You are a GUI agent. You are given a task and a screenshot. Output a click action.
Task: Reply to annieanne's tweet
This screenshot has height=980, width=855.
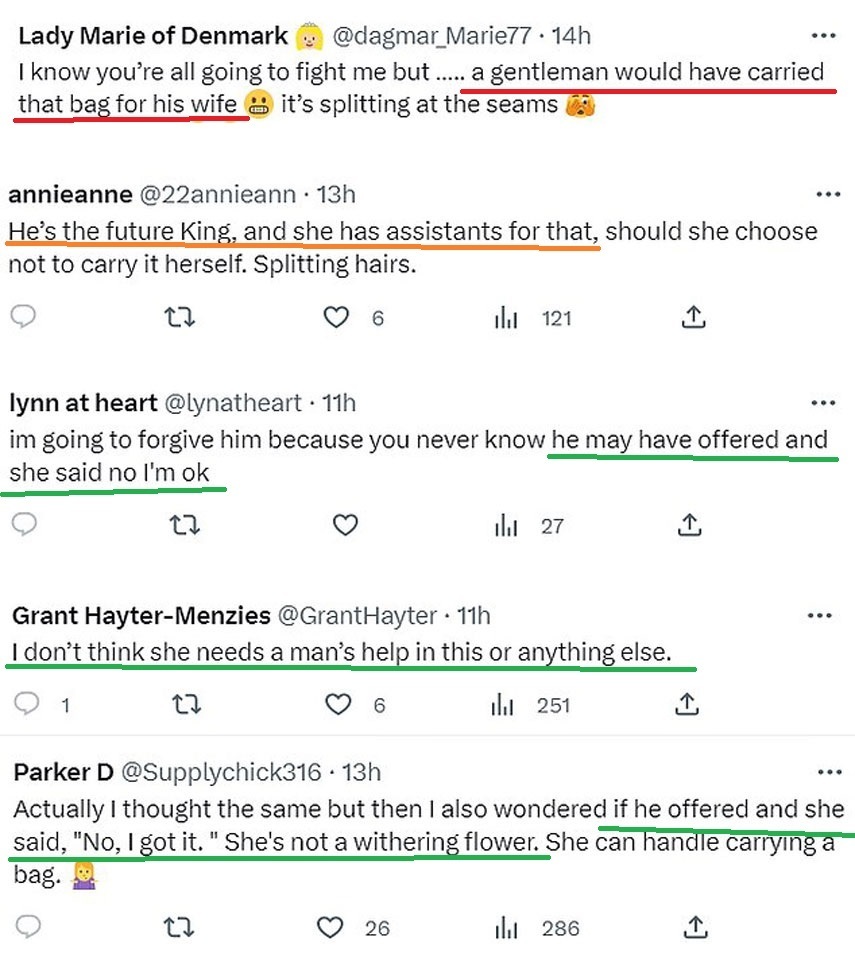(24, 317)
